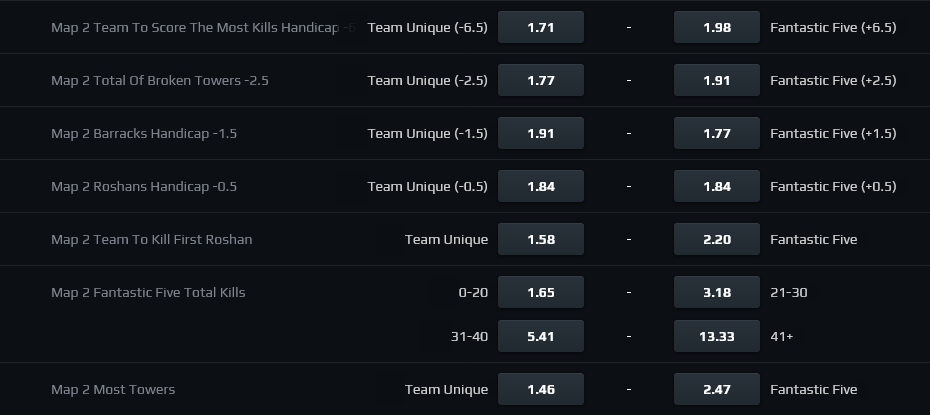Select 3.18 odds for 21-30 total kills
930x415 pixels.
click(716, 292)
